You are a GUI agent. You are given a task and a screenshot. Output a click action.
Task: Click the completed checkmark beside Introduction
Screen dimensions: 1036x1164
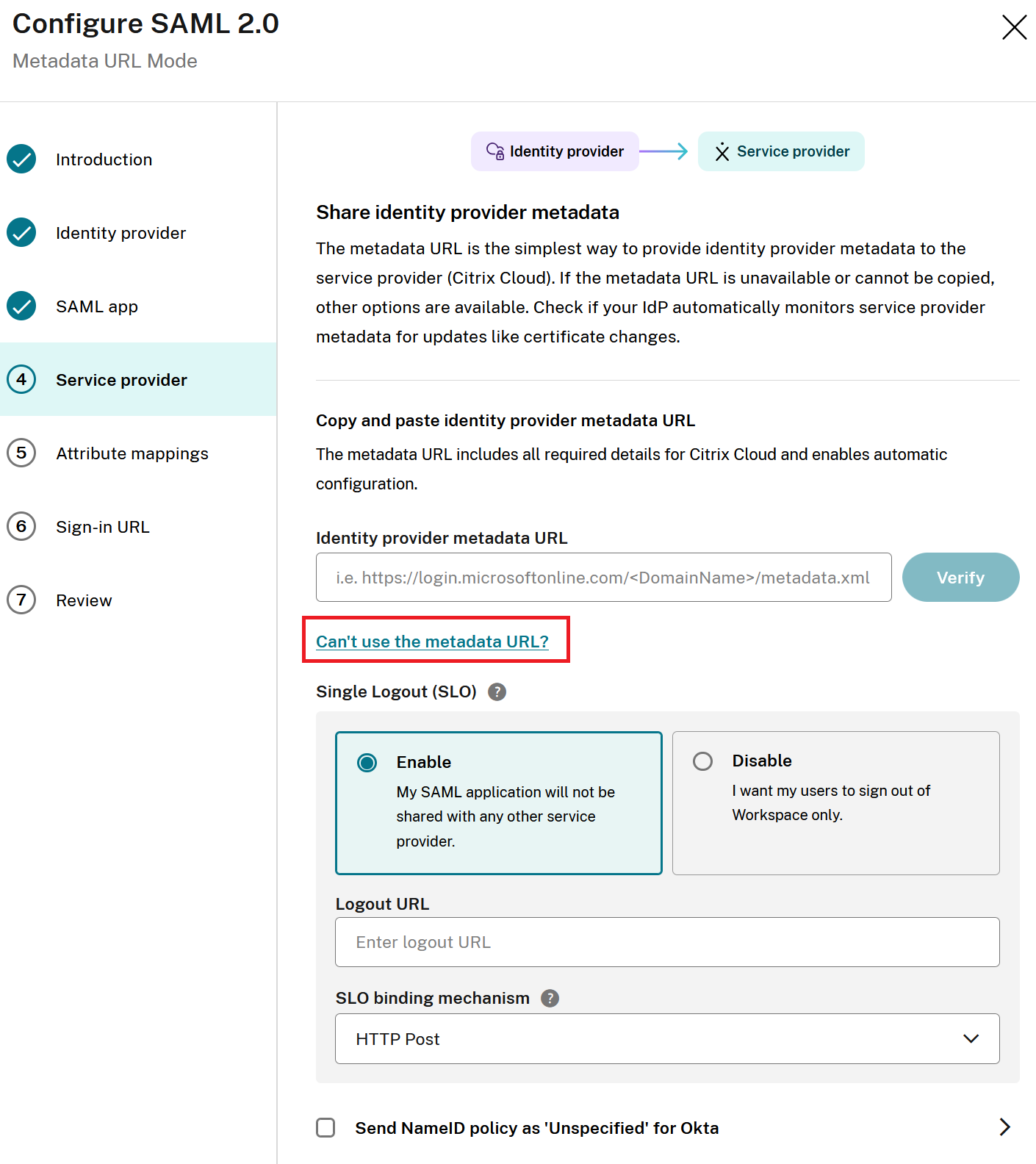point(21,159)
